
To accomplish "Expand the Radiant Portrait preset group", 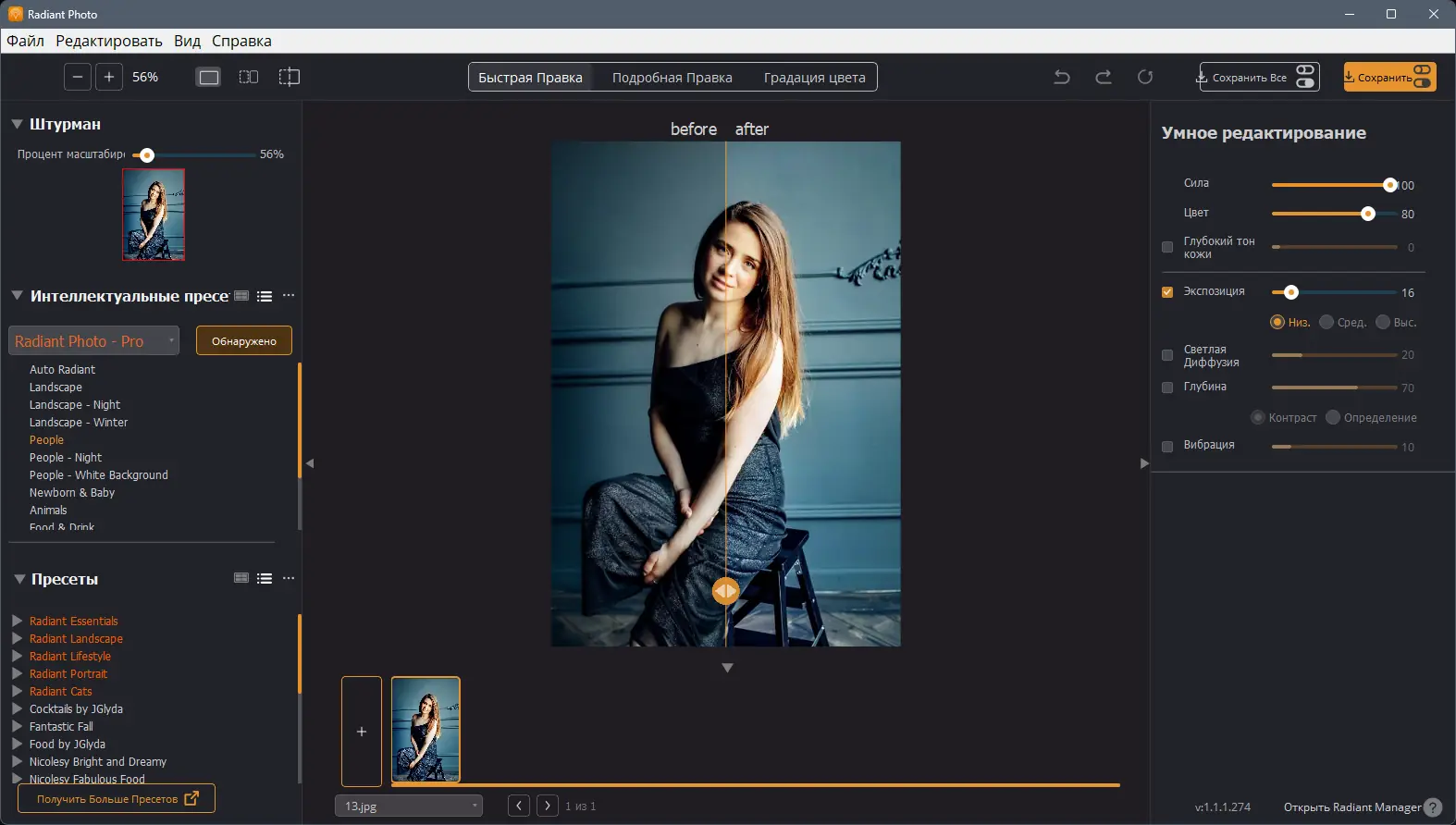I will pos(17,673).
